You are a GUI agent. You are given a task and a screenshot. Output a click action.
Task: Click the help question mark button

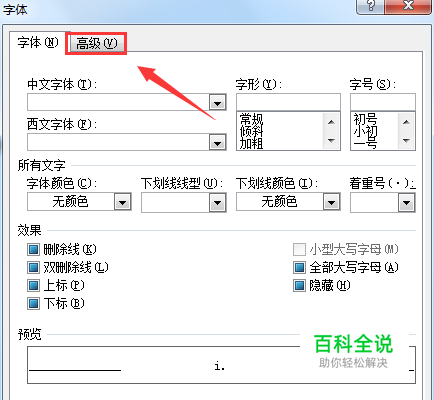(x=370, y=6)
